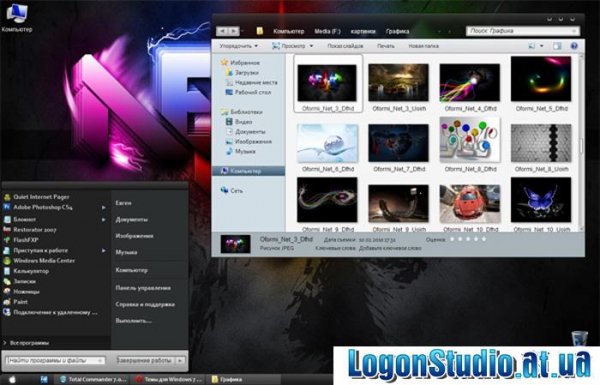Screen dimensions: 600x385
Task: Select thumbnail Oformi_Net_3_Dfhd
Action: click(x=328, y=83)
